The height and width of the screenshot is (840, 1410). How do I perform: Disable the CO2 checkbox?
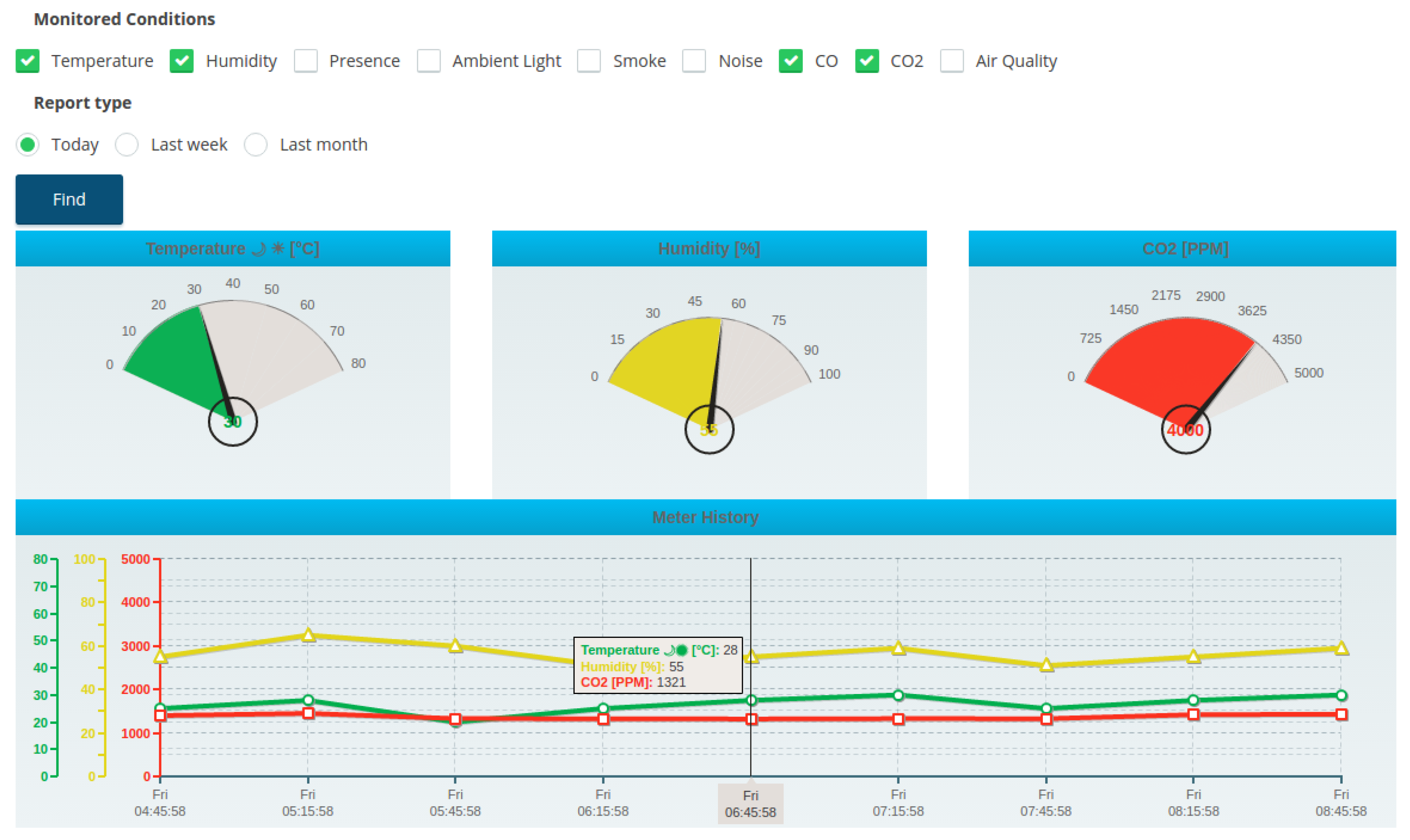coord(868,60)
